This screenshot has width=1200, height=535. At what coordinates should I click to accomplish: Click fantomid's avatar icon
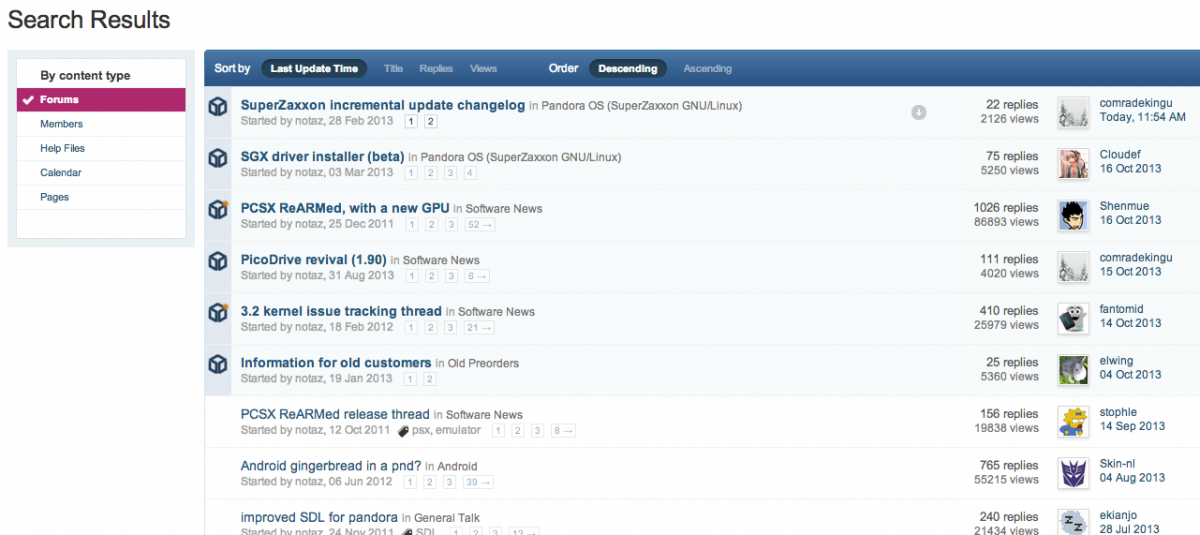[x=1073, y=318]
